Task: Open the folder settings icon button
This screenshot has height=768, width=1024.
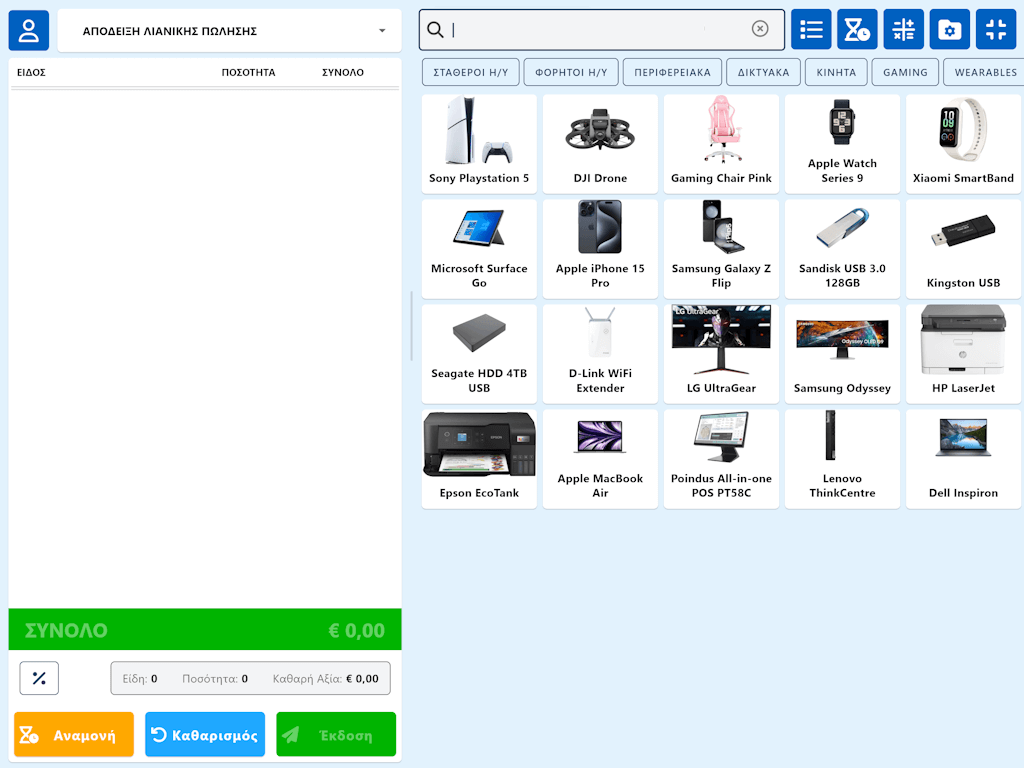Action: tap(950, 29)
